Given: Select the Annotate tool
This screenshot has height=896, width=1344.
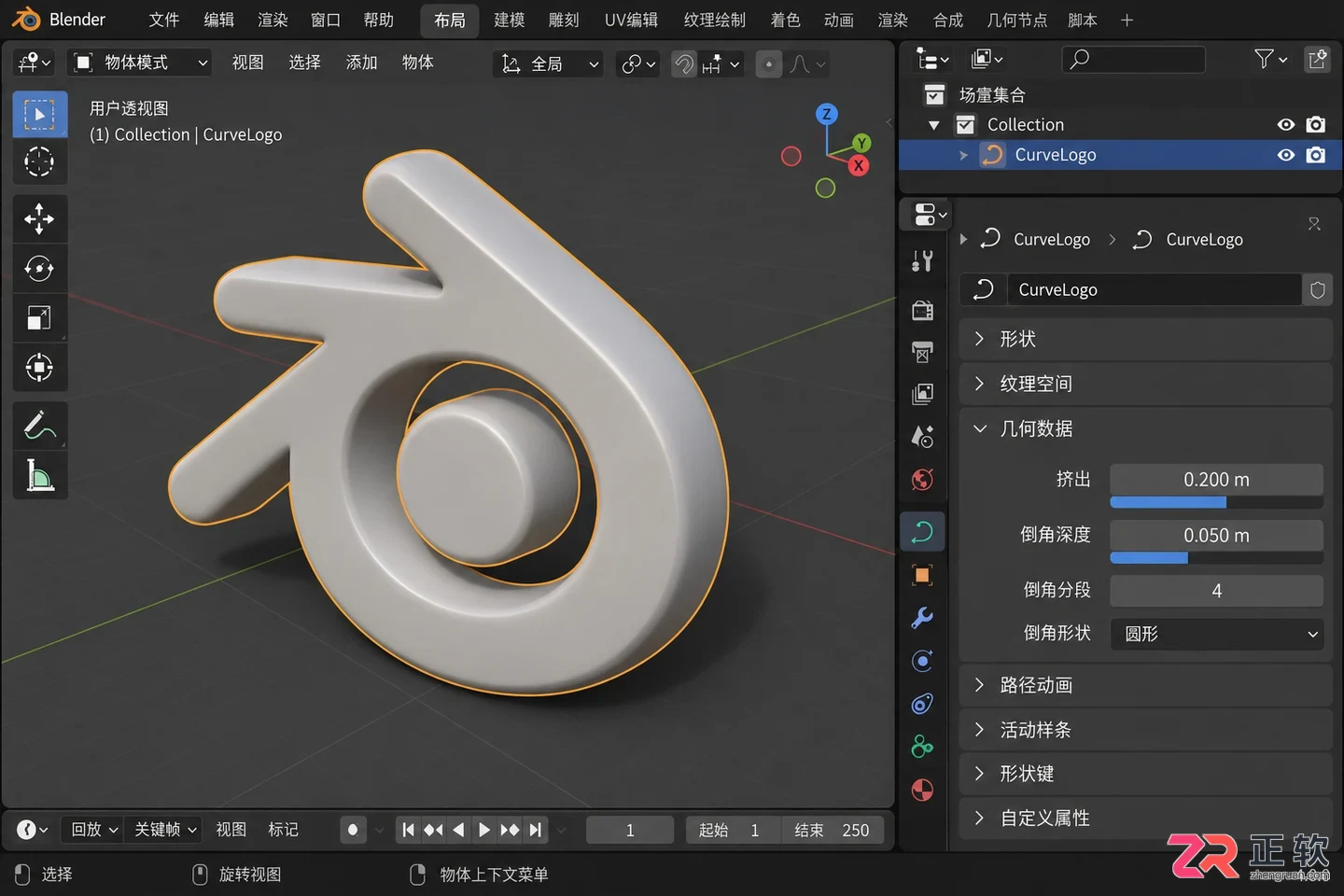Looking at the screenshot, I should [39, 427].
